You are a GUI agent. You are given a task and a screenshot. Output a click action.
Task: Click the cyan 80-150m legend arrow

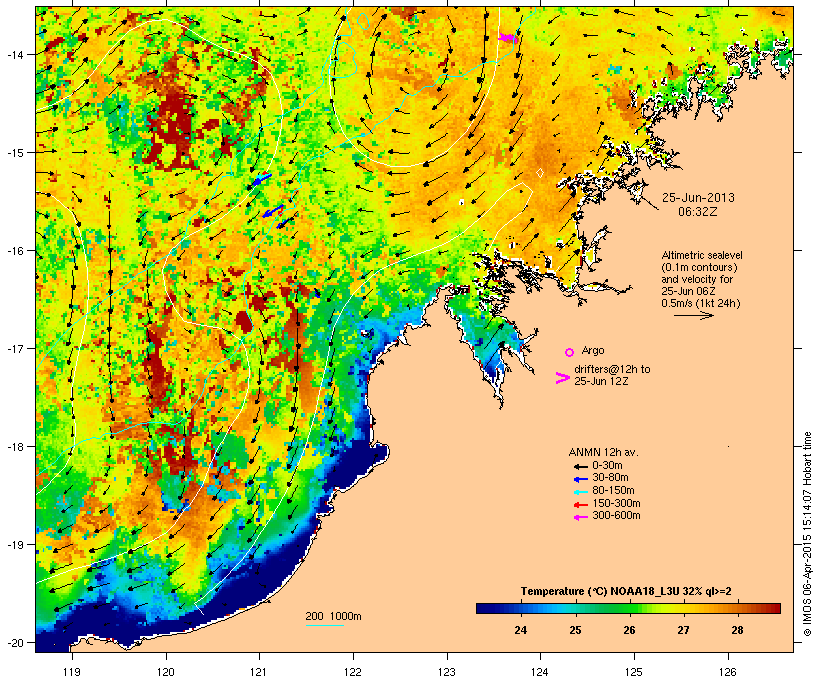click(581, 492)
